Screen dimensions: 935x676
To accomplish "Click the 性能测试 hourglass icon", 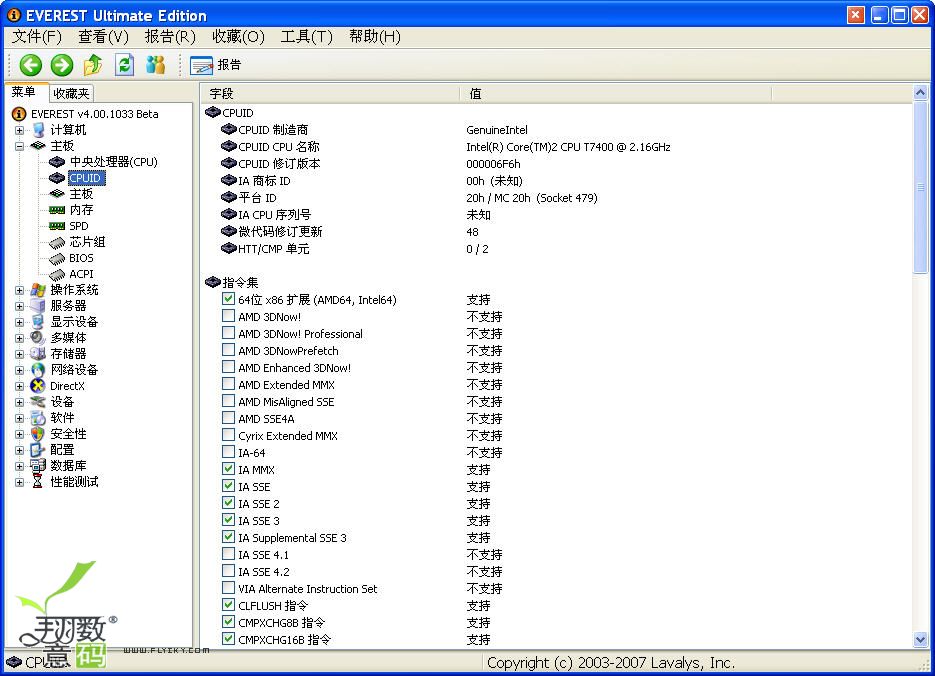I will [38, 482].
